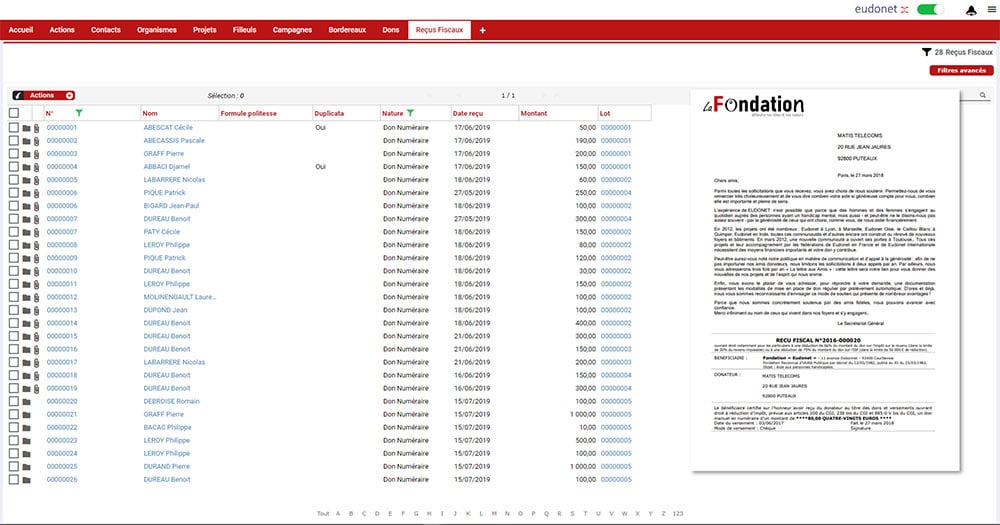Screen dimensions: 1000x525
Task: Check the box for receipt 00000021
Action: (x=13, y=415)
